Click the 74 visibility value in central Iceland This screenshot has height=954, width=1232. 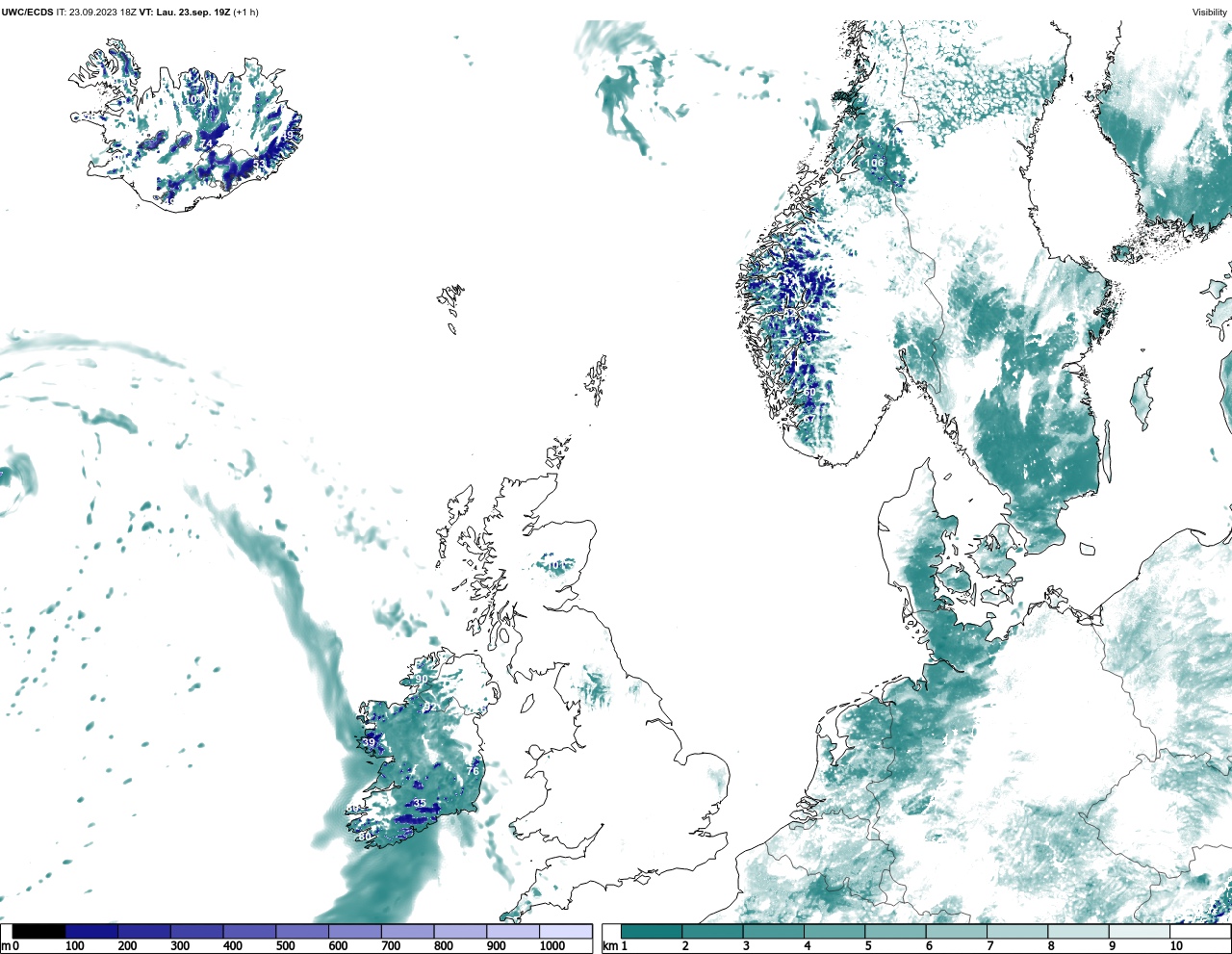pyautogui.click(x=206, y=143)
